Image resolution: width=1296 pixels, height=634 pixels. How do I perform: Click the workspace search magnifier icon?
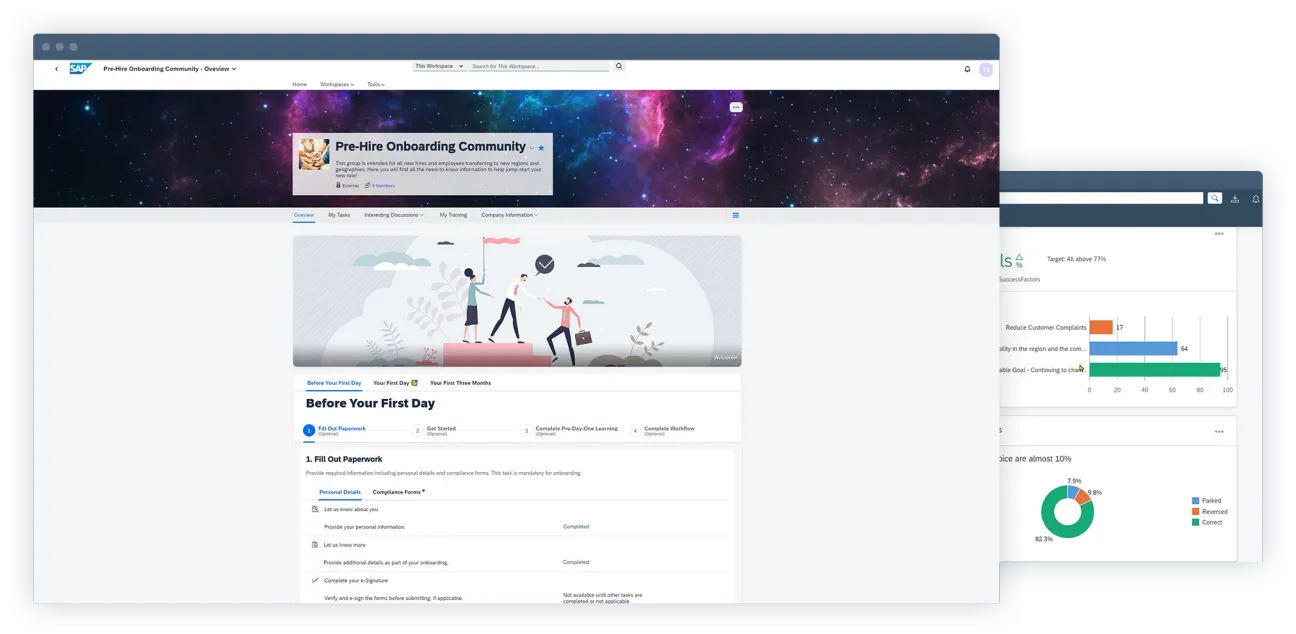click(x=619, y=66)
